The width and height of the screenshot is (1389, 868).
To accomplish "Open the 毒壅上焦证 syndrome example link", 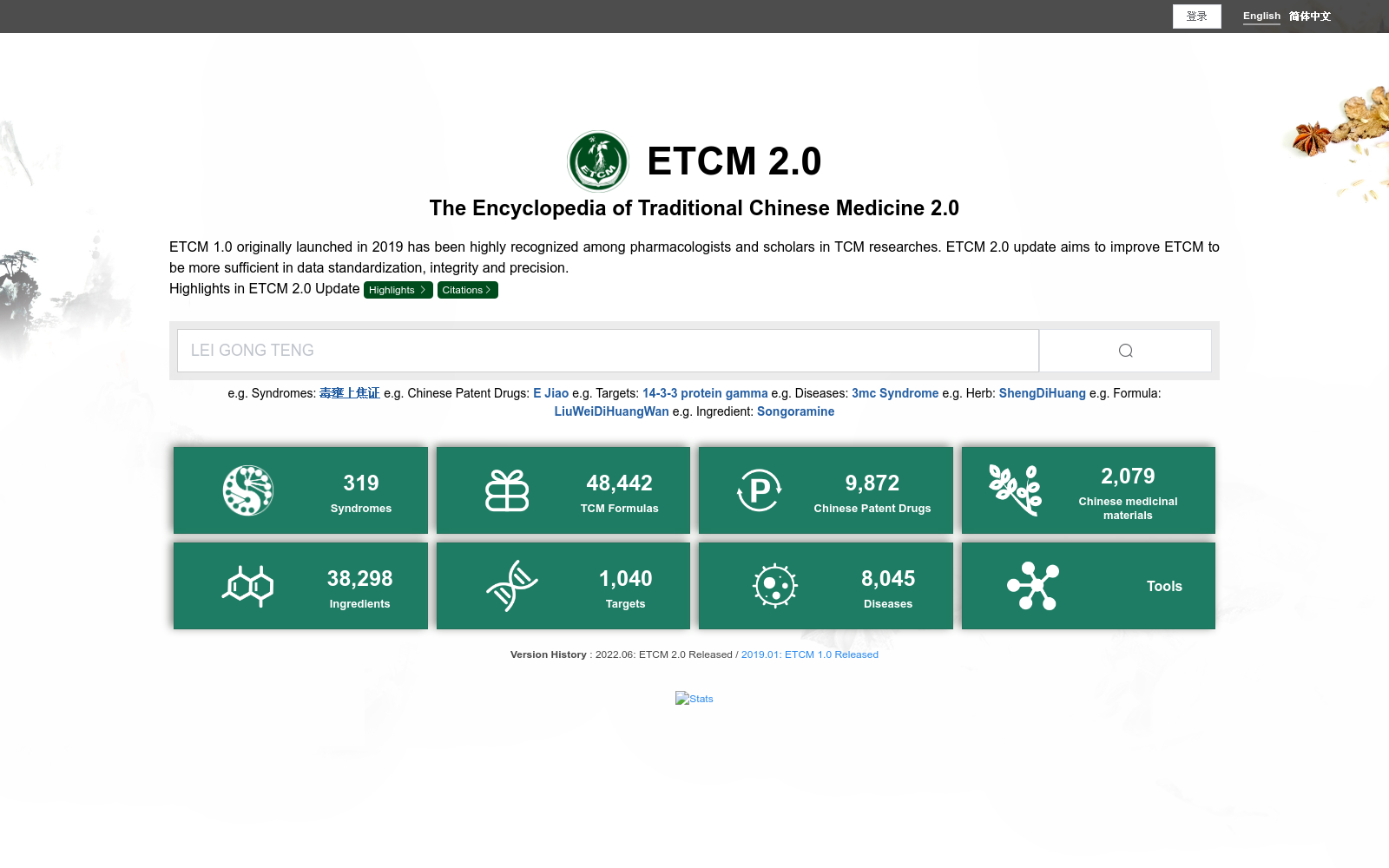I will [350, 393].
